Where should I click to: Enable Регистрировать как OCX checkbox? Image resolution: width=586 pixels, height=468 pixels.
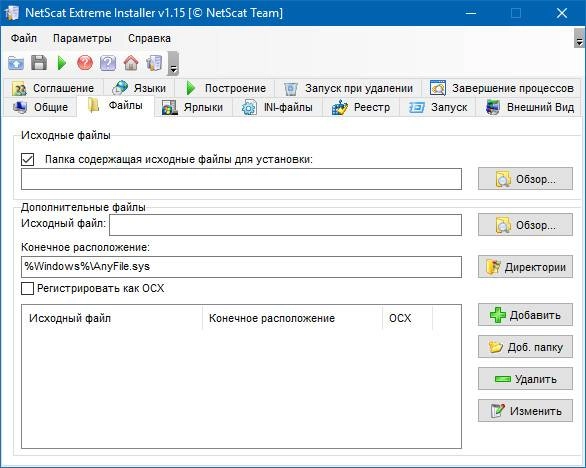coord(28,289)
